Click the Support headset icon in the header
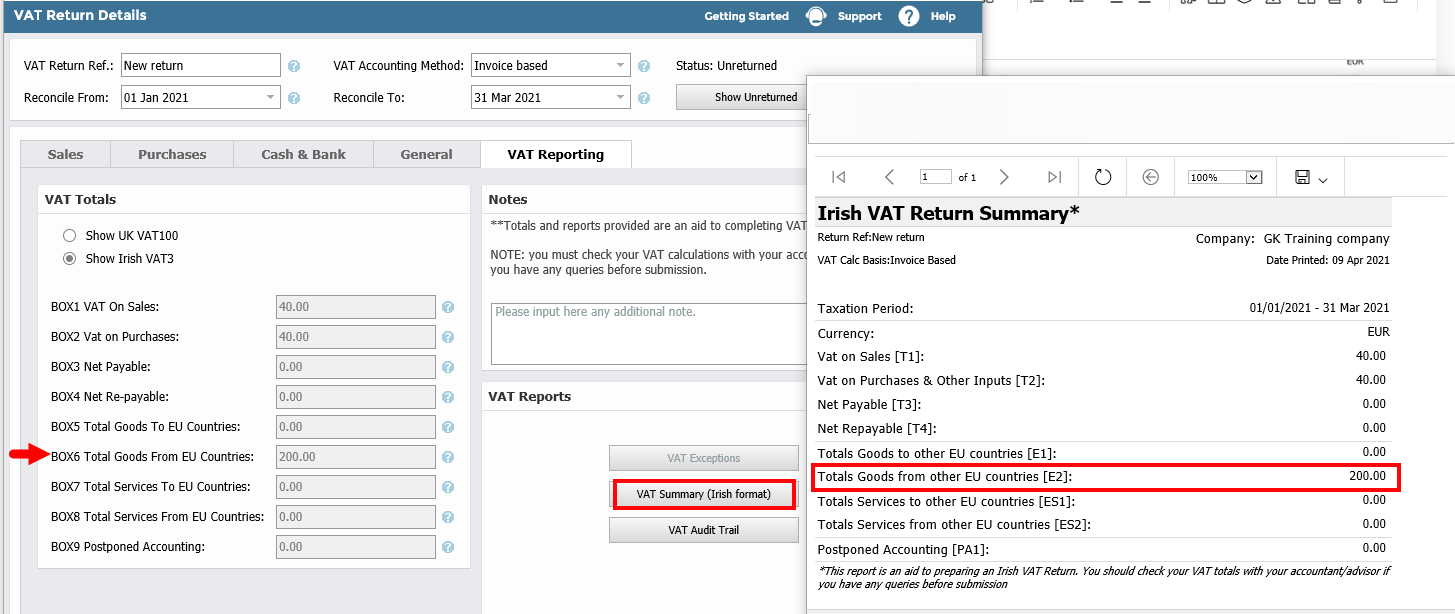 pos(815,16)
